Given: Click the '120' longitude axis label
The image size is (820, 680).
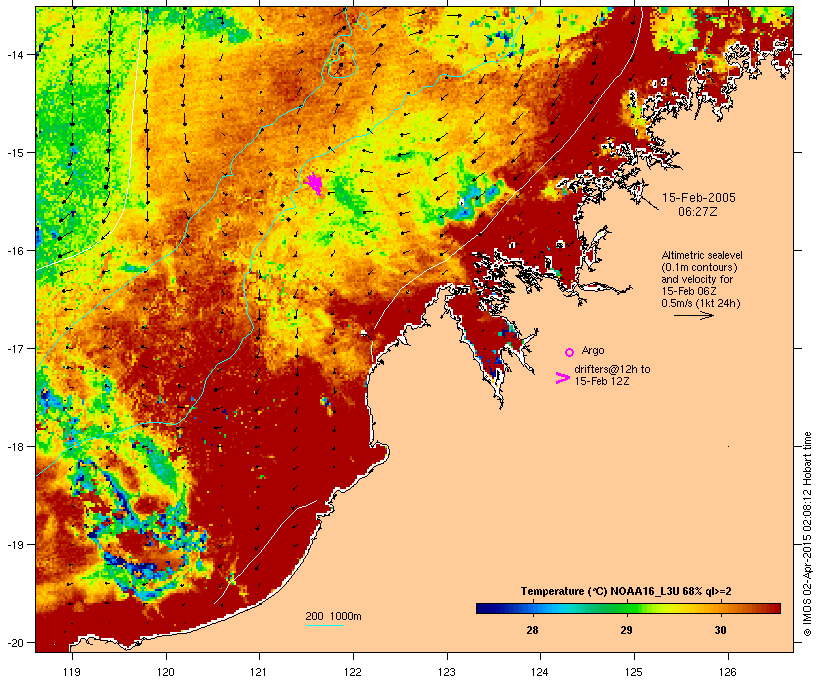Looking at the screenshot, I should click(x=166, y=672).
